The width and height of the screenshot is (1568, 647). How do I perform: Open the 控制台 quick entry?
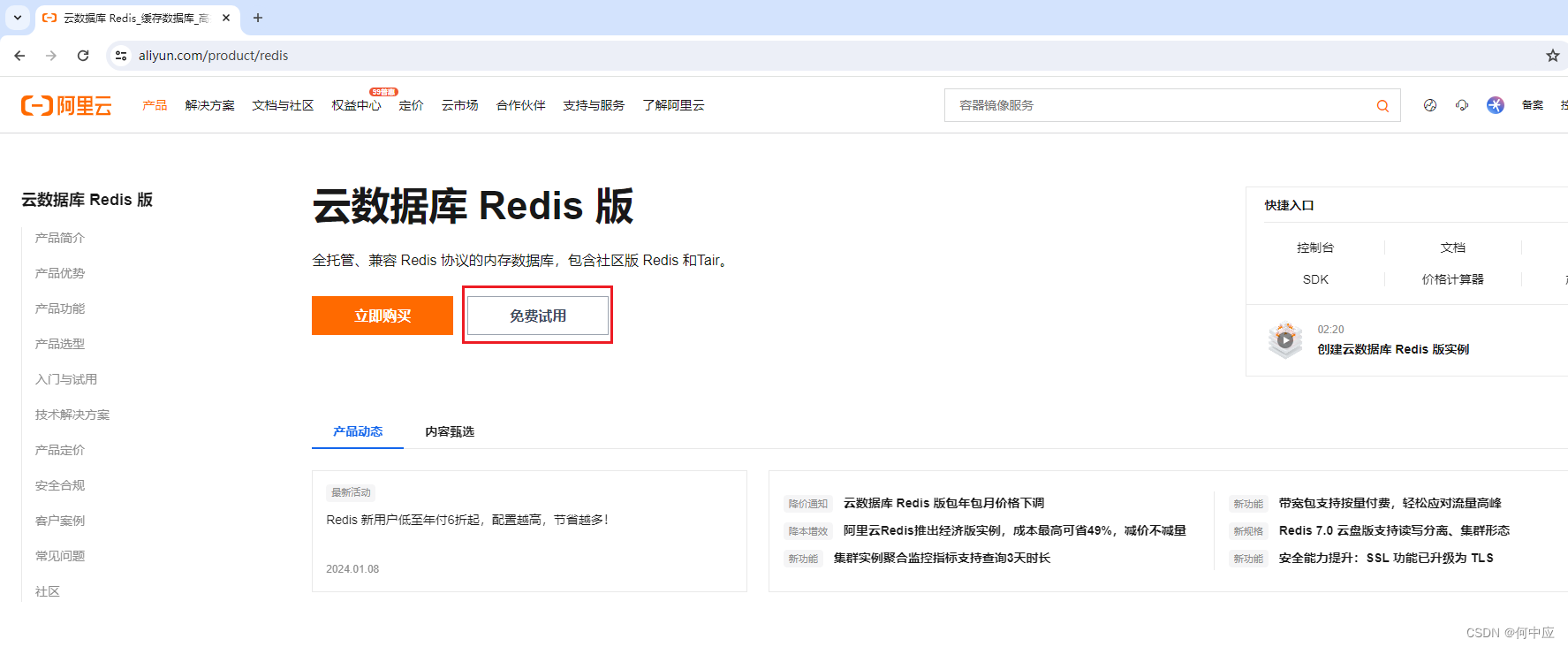[1315, 247]
